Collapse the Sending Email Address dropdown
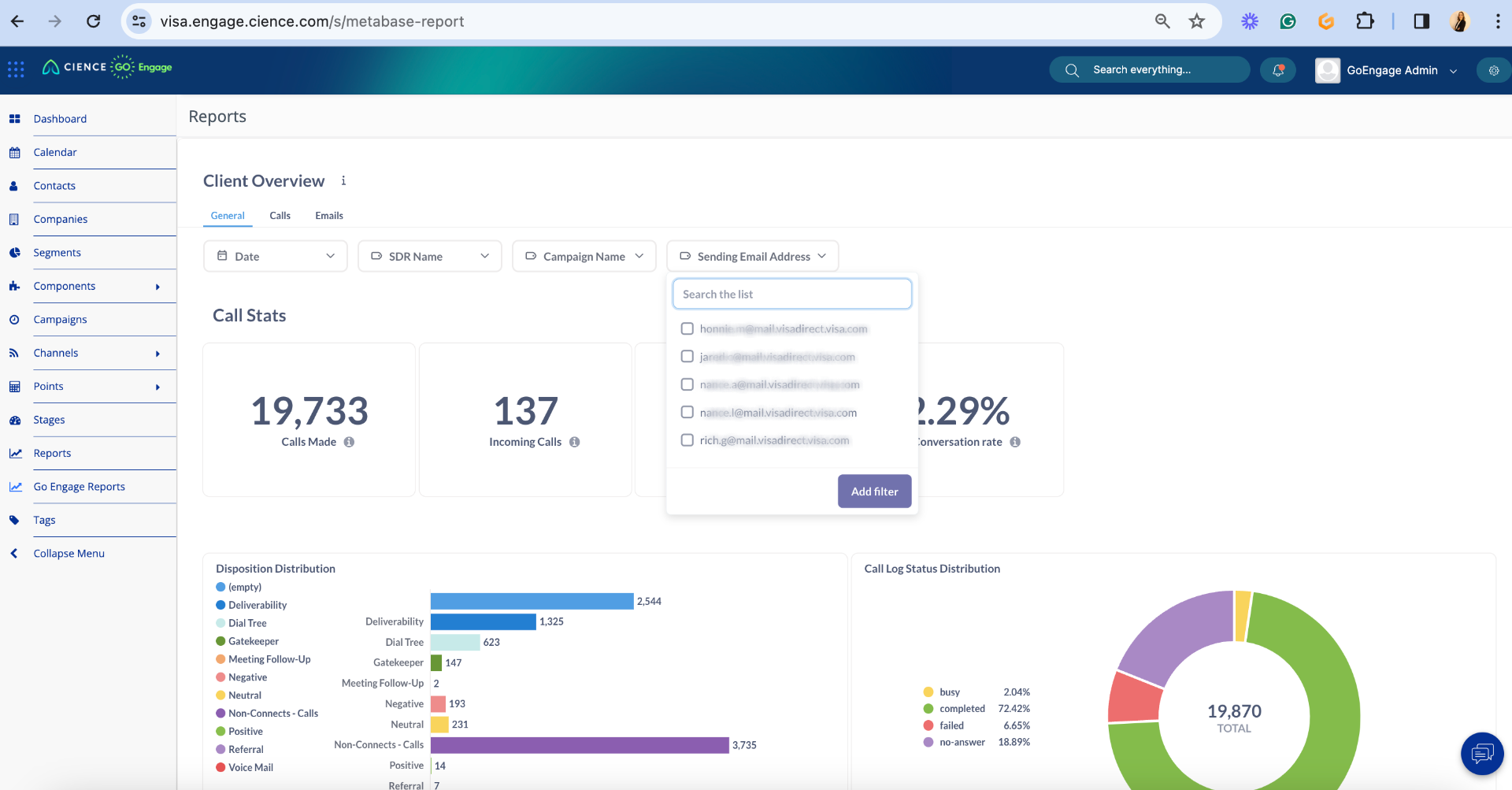Image resolution: width=1512 pixels, height=790 pixels. (753, 256)
